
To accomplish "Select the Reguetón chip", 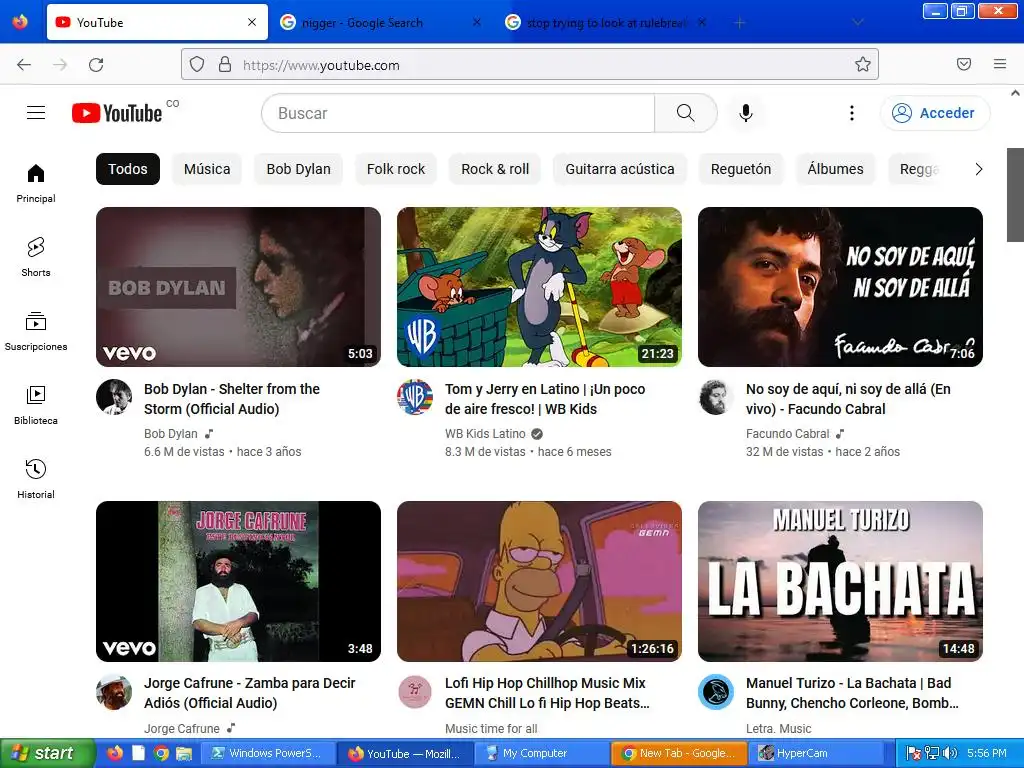I will pyautogui.click(x=741, y=169).
